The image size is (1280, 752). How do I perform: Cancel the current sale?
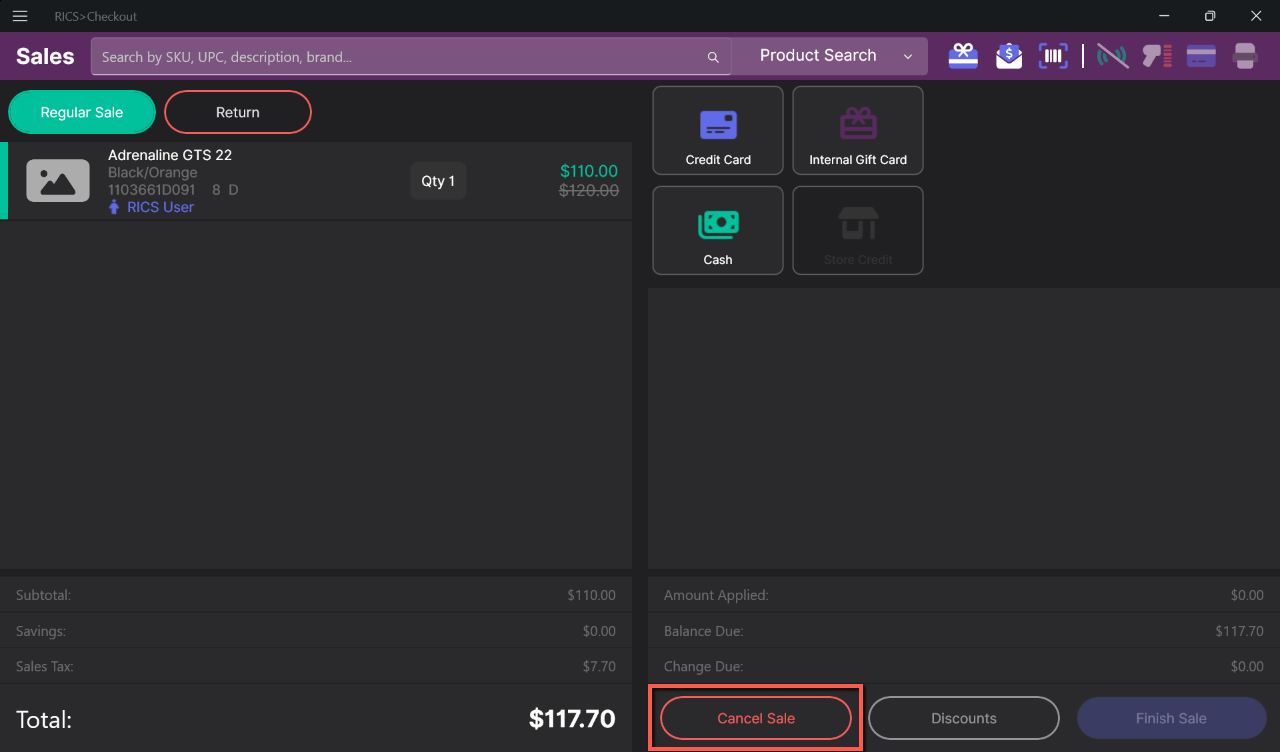pyautogui.click(x=756, y=718)
